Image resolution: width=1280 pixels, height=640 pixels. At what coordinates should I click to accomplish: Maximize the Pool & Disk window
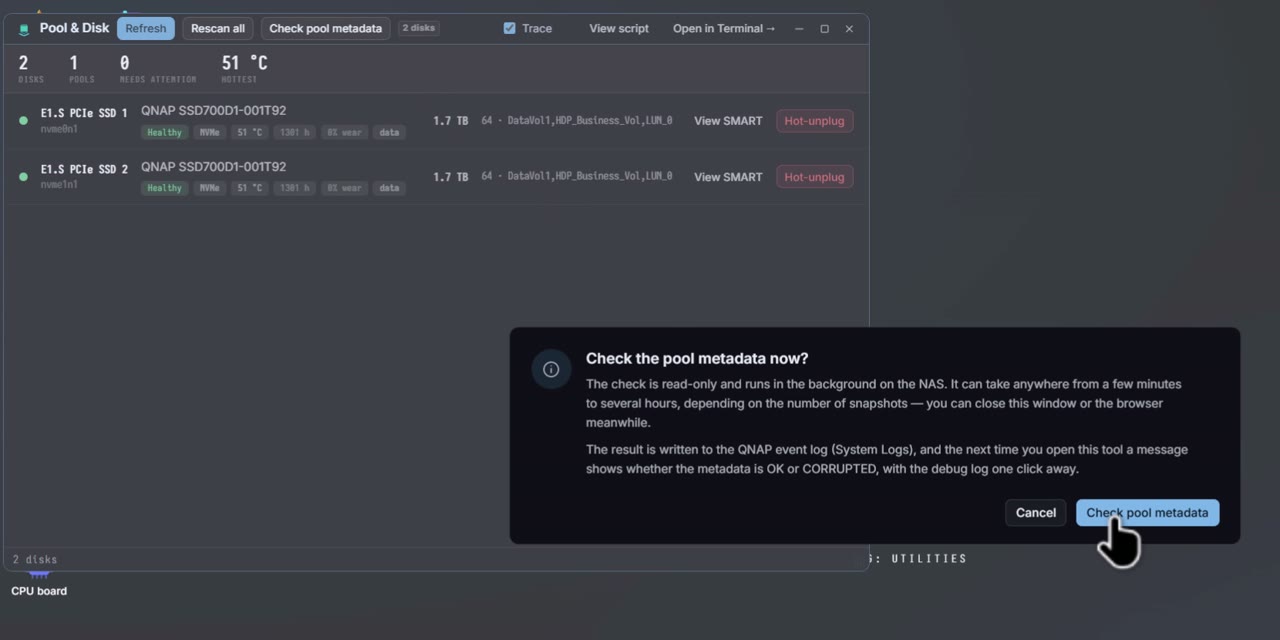(824, 29)
